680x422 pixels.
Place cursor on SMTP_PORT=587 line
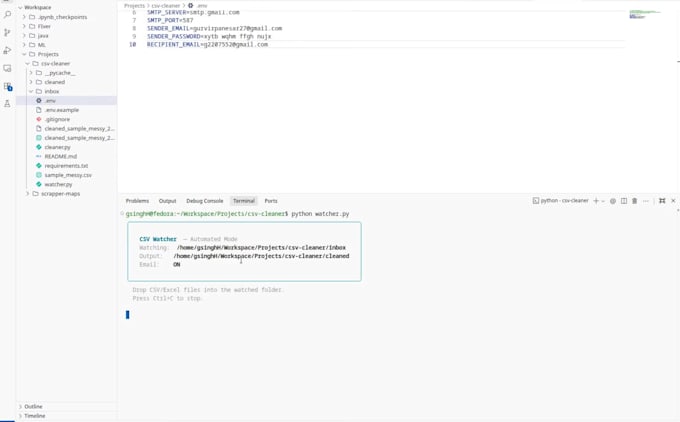pos(170,20)
